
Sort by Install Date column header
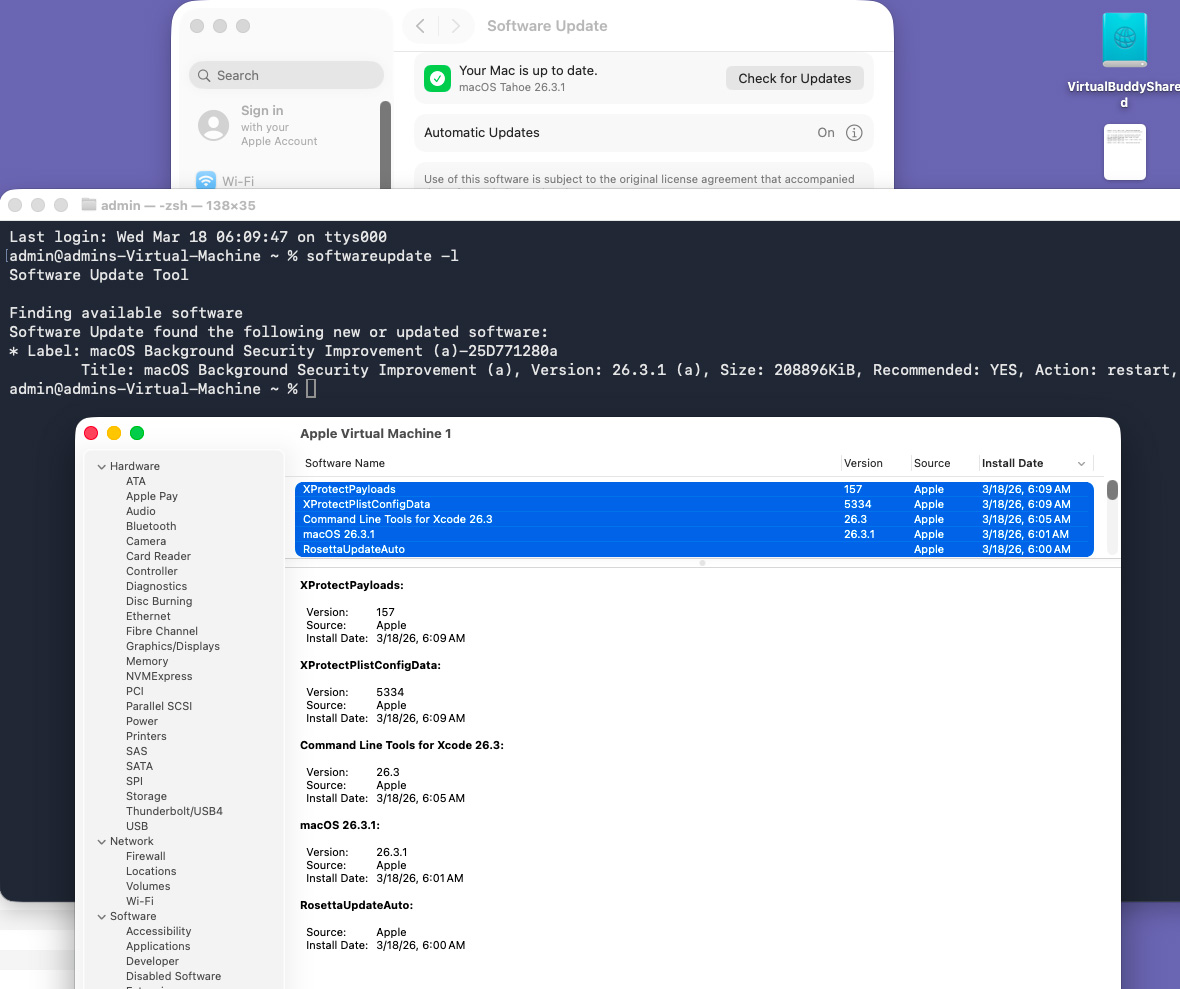[x=1012, y=464]
